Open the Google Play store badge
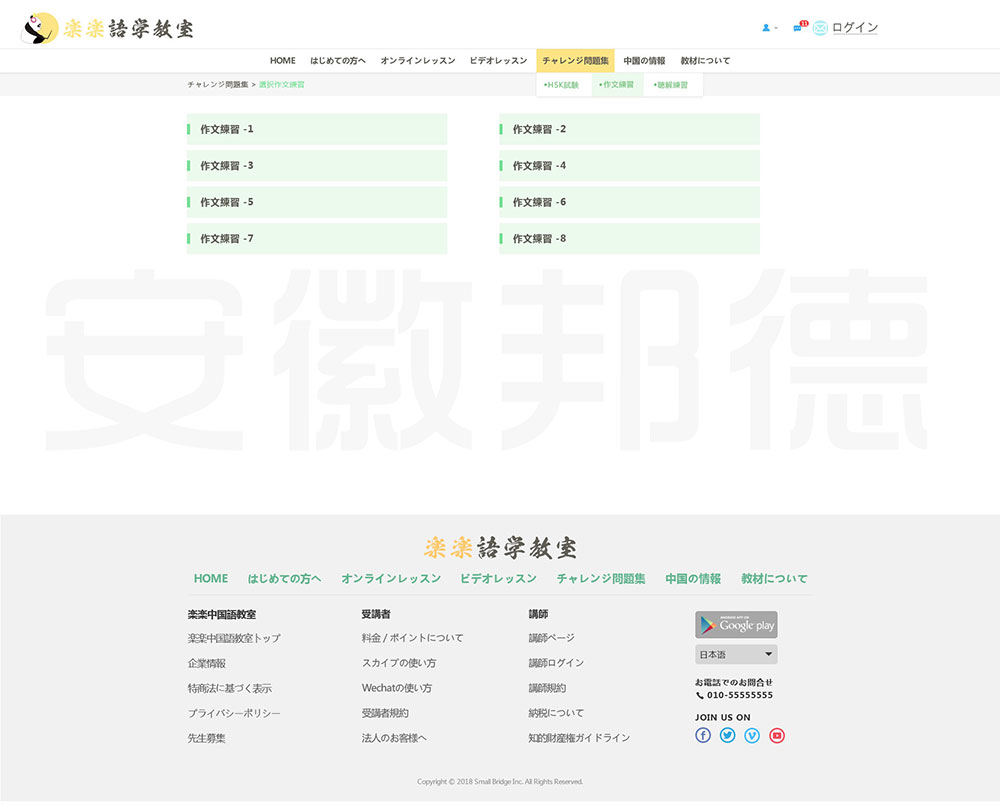Screen dimensions: 1000x807 pos(736,625)
